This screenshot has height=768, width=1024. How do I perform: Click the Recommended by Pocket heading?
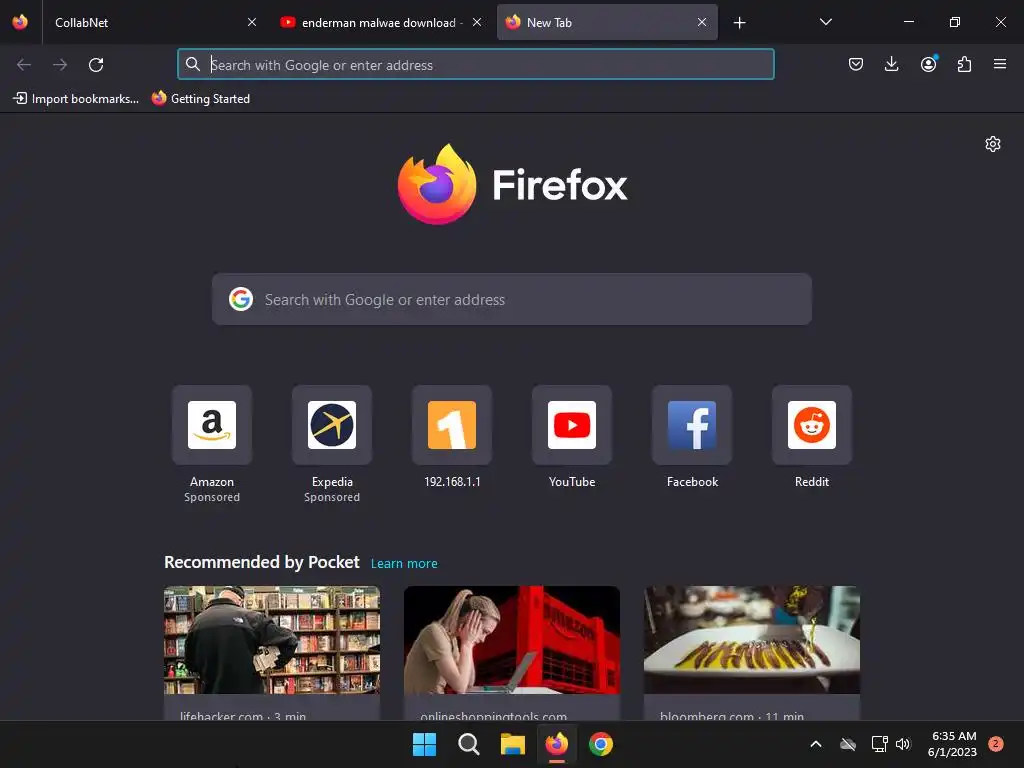coord(262,562)
